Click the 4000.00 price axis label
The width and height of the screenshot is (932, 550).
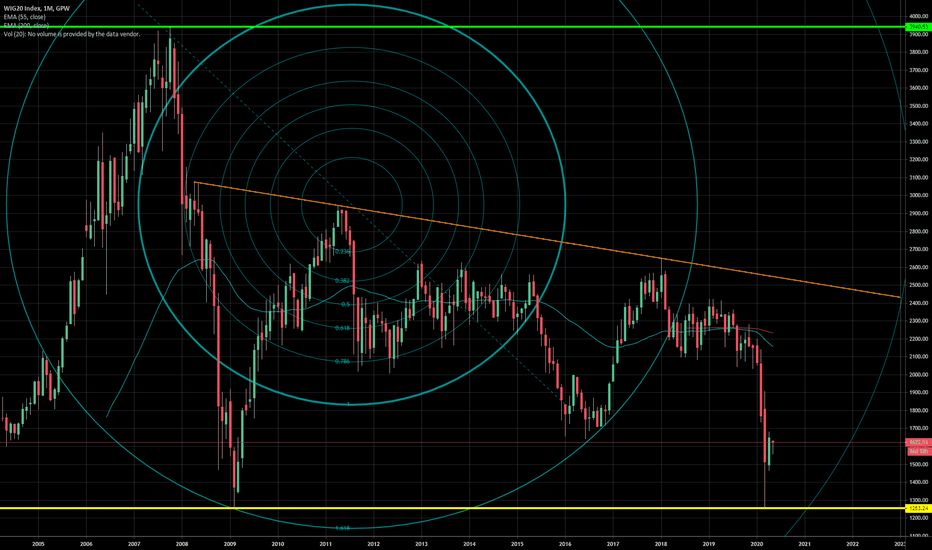(x=918, y=16)
